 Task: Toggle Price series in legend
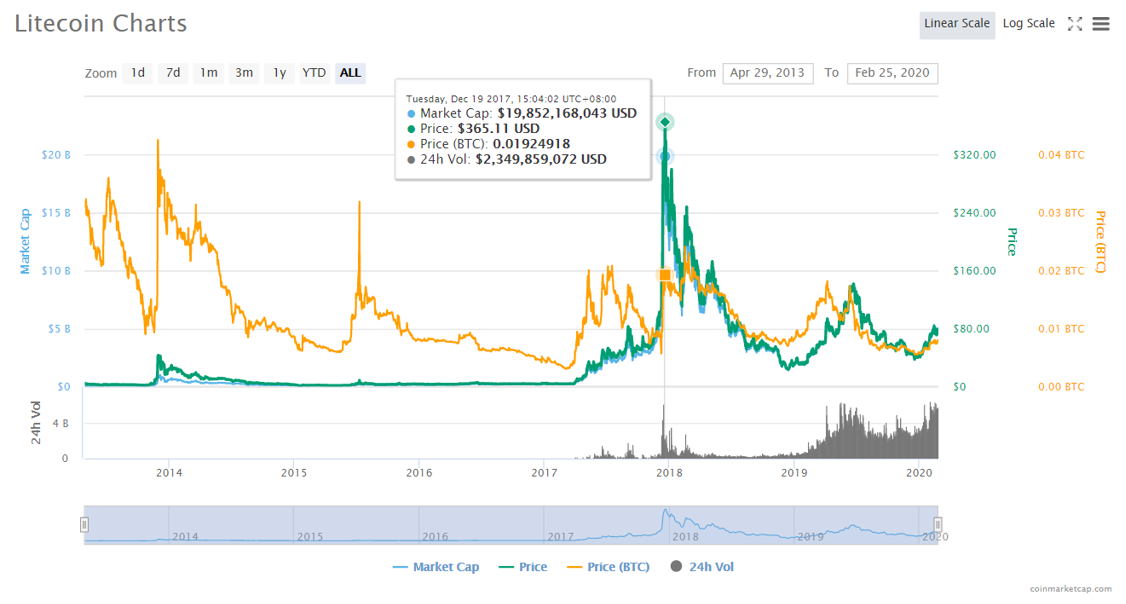(x=522, y=567)
